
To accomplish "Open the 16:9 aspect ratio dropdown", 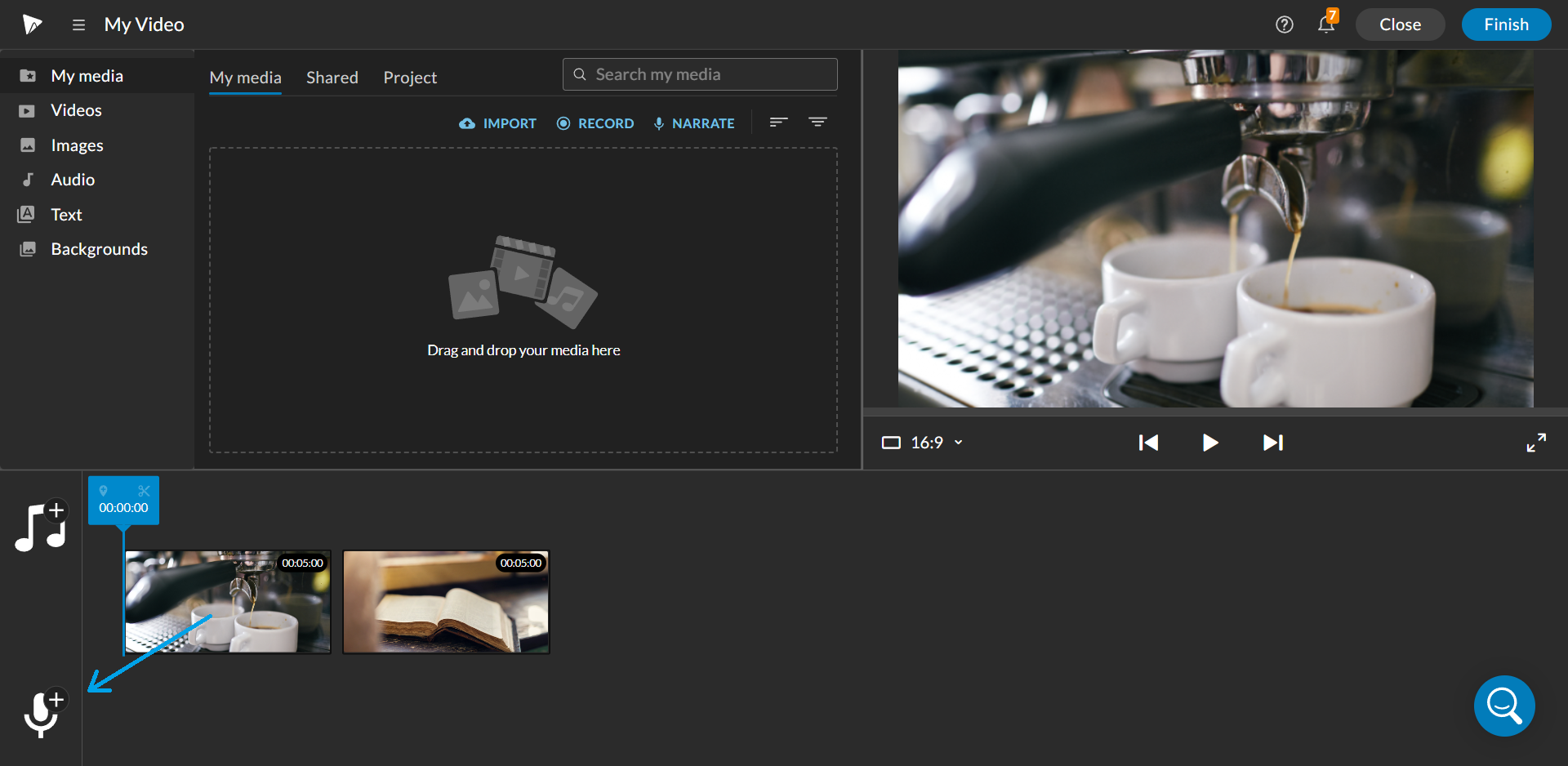I will 923,442.
